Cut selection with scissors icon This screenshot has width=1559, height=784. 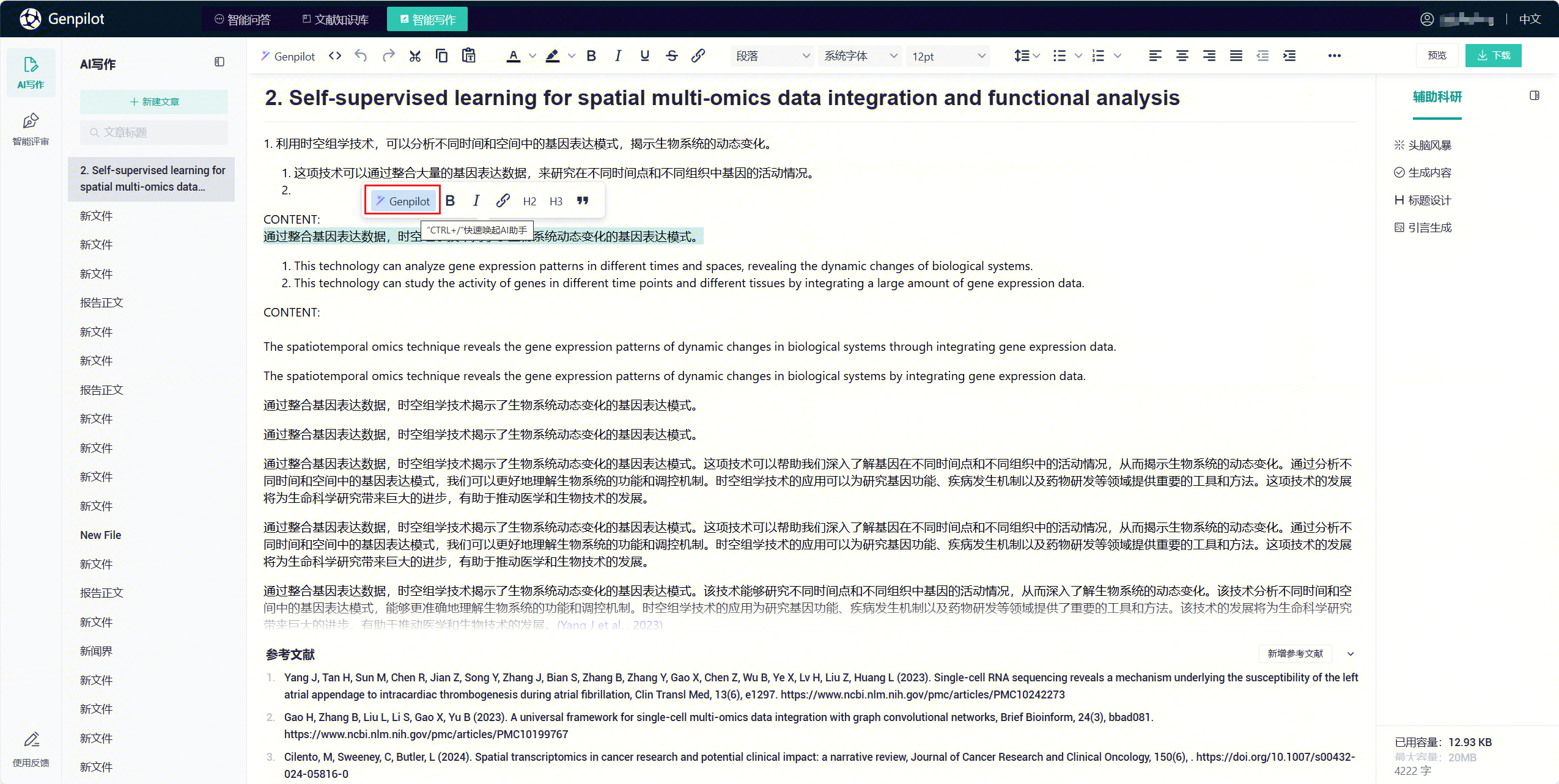click(415, 56)
